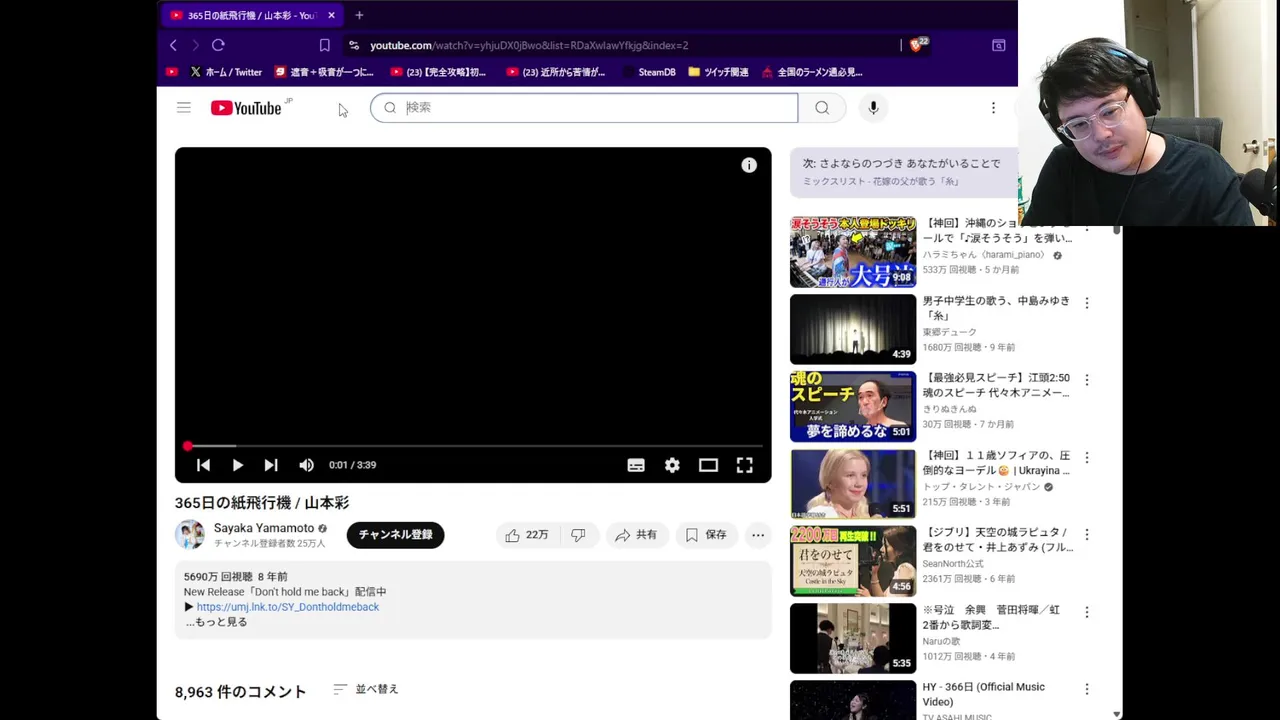Open 男子中学生の歌う 糸 video thumbnail
The width and height of the screenshot is (1280, 720).
853,330
